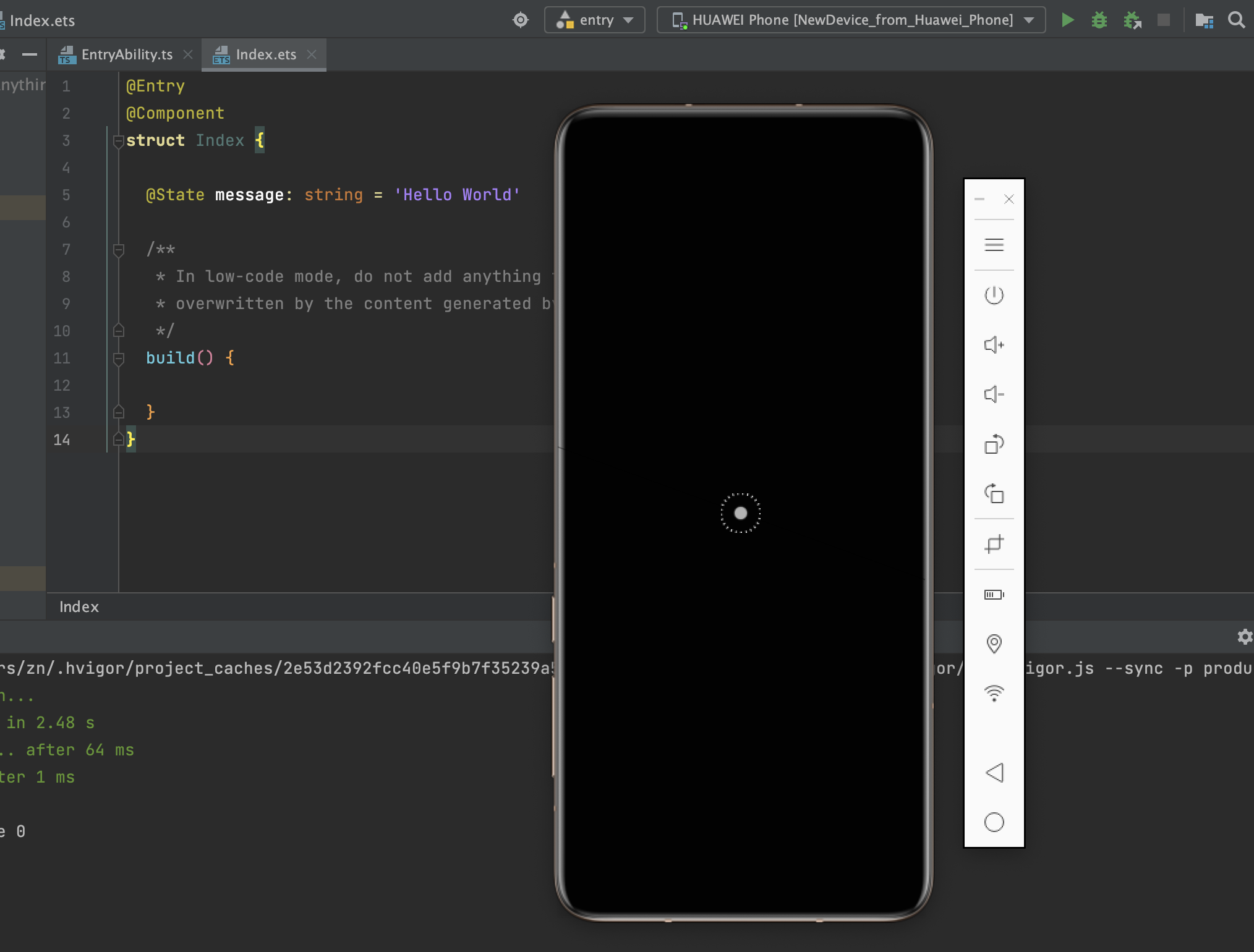1254x952 pixels.
Task: Click the fold end marker on line 13
Action: [x=119, y=412]
